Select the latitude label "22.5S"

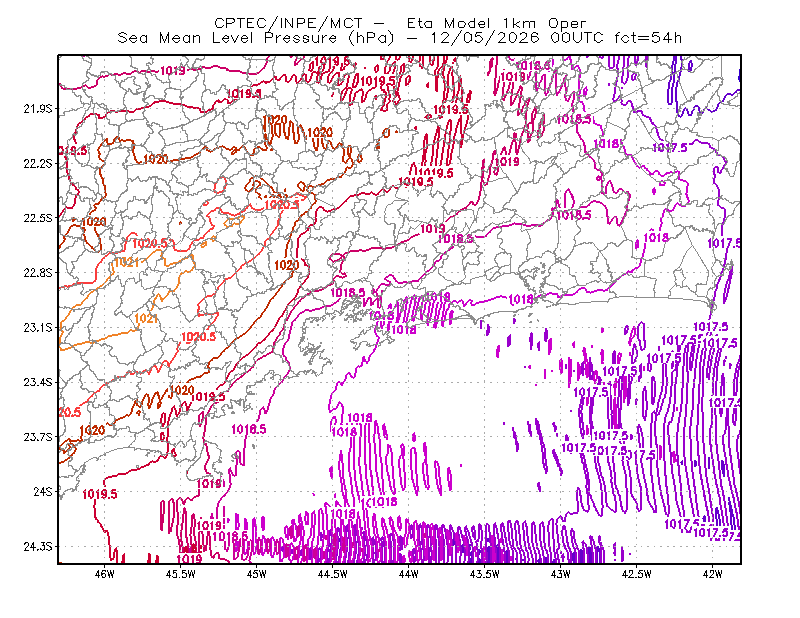(x=38, y=218)
